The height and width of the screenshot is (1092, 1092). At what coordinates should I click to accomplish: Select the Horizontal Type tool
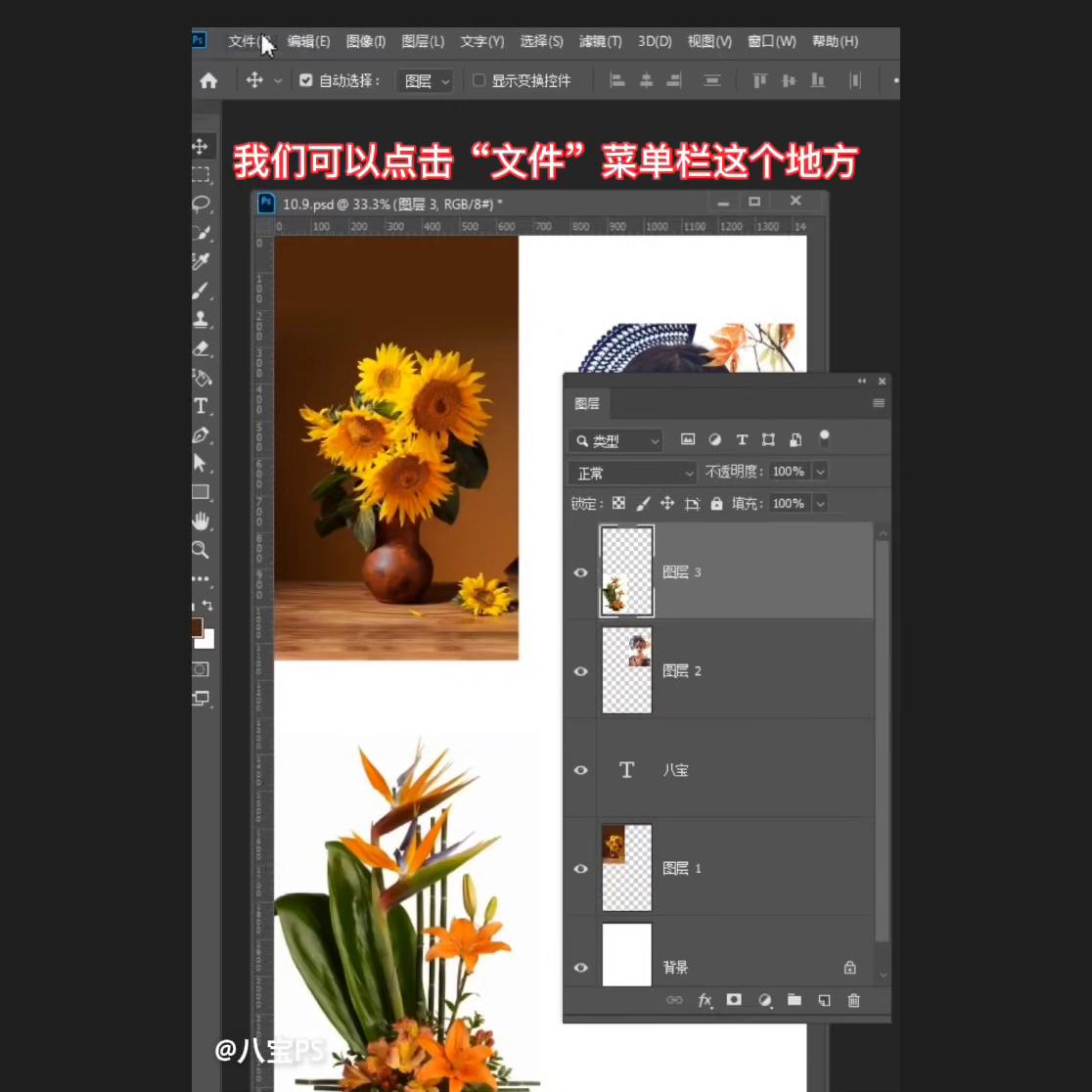coord(202,405)
